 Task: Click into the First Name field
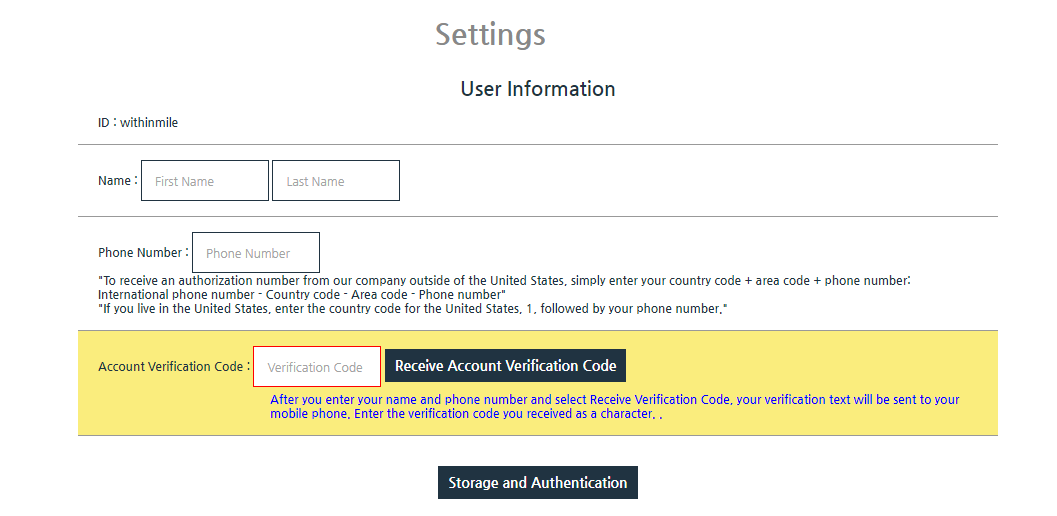205,180
